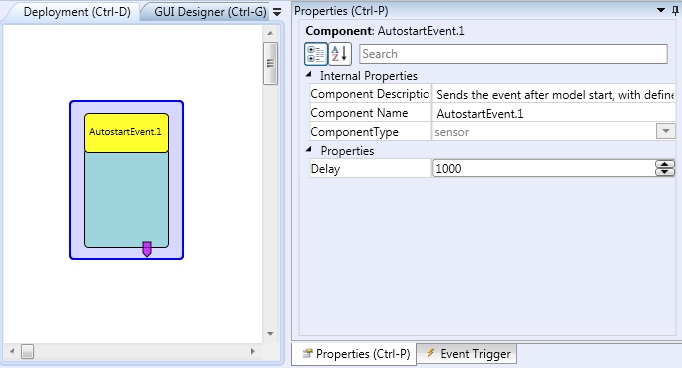Open the ComponentType dropdown
682x368 pixels.
tap(665, 131)
